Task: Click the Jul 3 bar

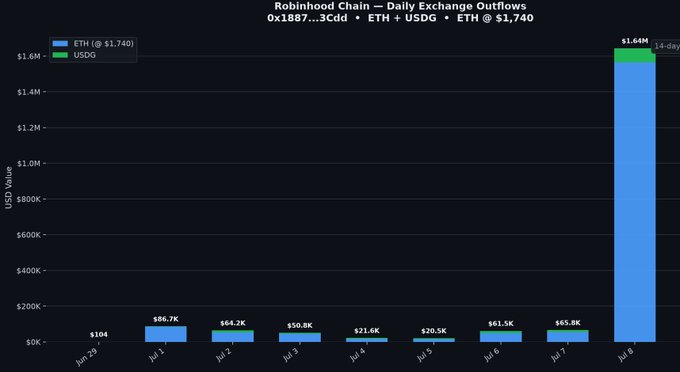Action: 300,337
